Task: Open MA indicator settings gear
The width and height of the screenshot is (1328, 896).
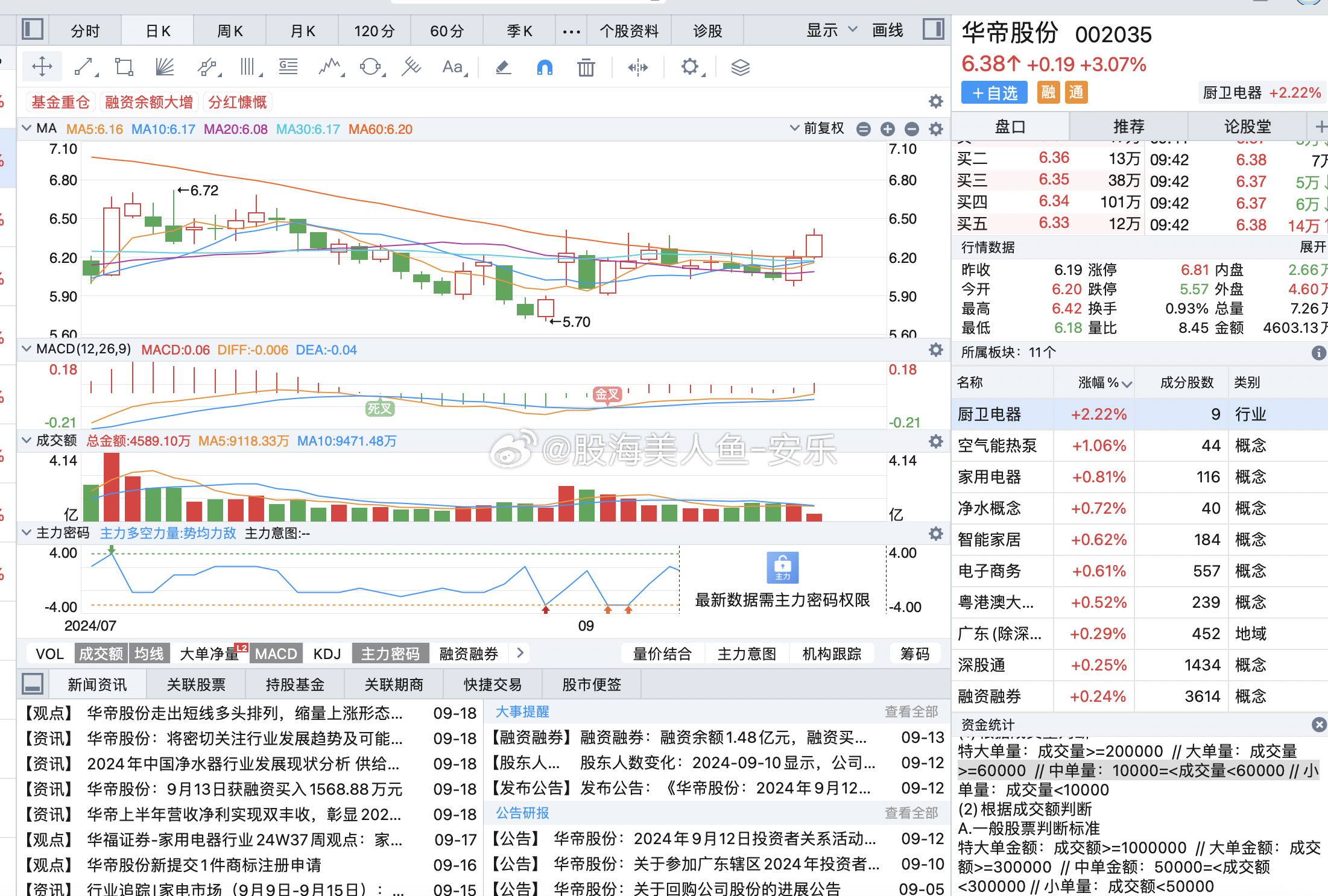Action: [935, 128]
